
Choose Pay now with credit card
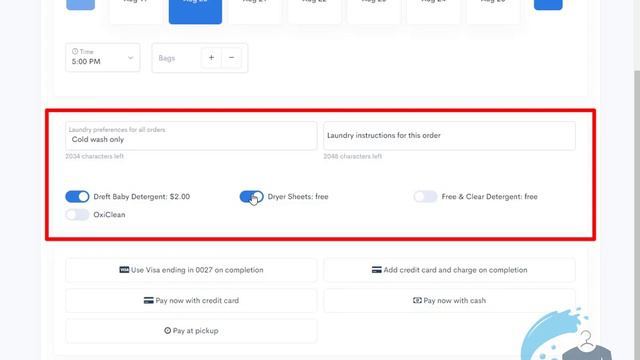(191, 300)
